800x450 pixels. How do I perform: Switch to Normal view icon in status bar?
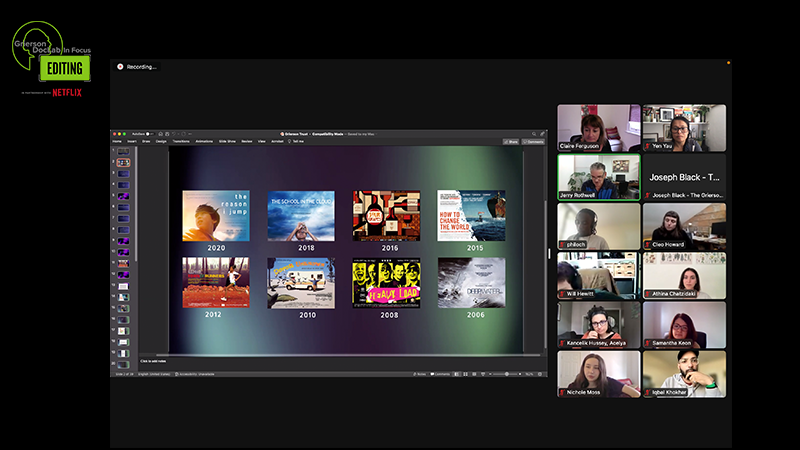(x=457, y=374)
